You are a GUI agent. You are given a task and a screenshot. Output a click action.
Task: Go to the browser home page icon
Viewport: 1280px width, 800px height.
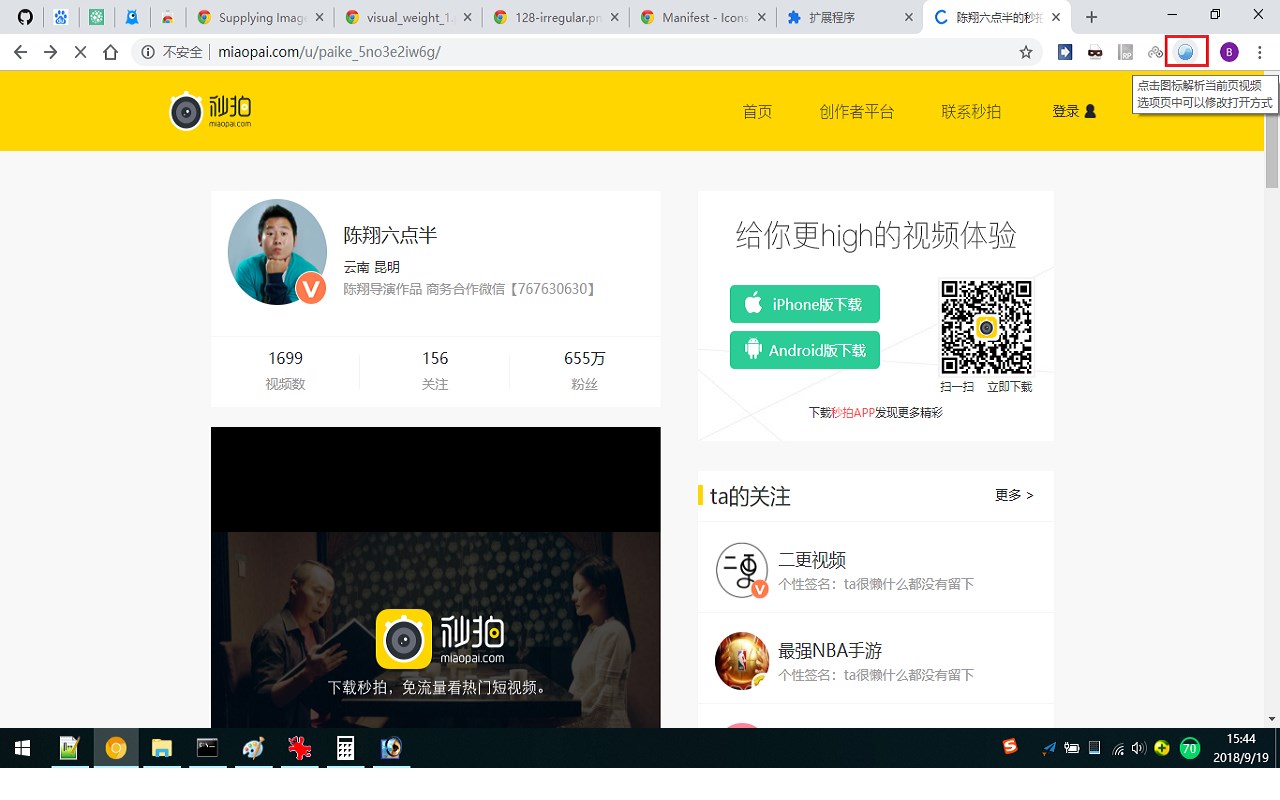pyautogui.click(x=111, y=52)
